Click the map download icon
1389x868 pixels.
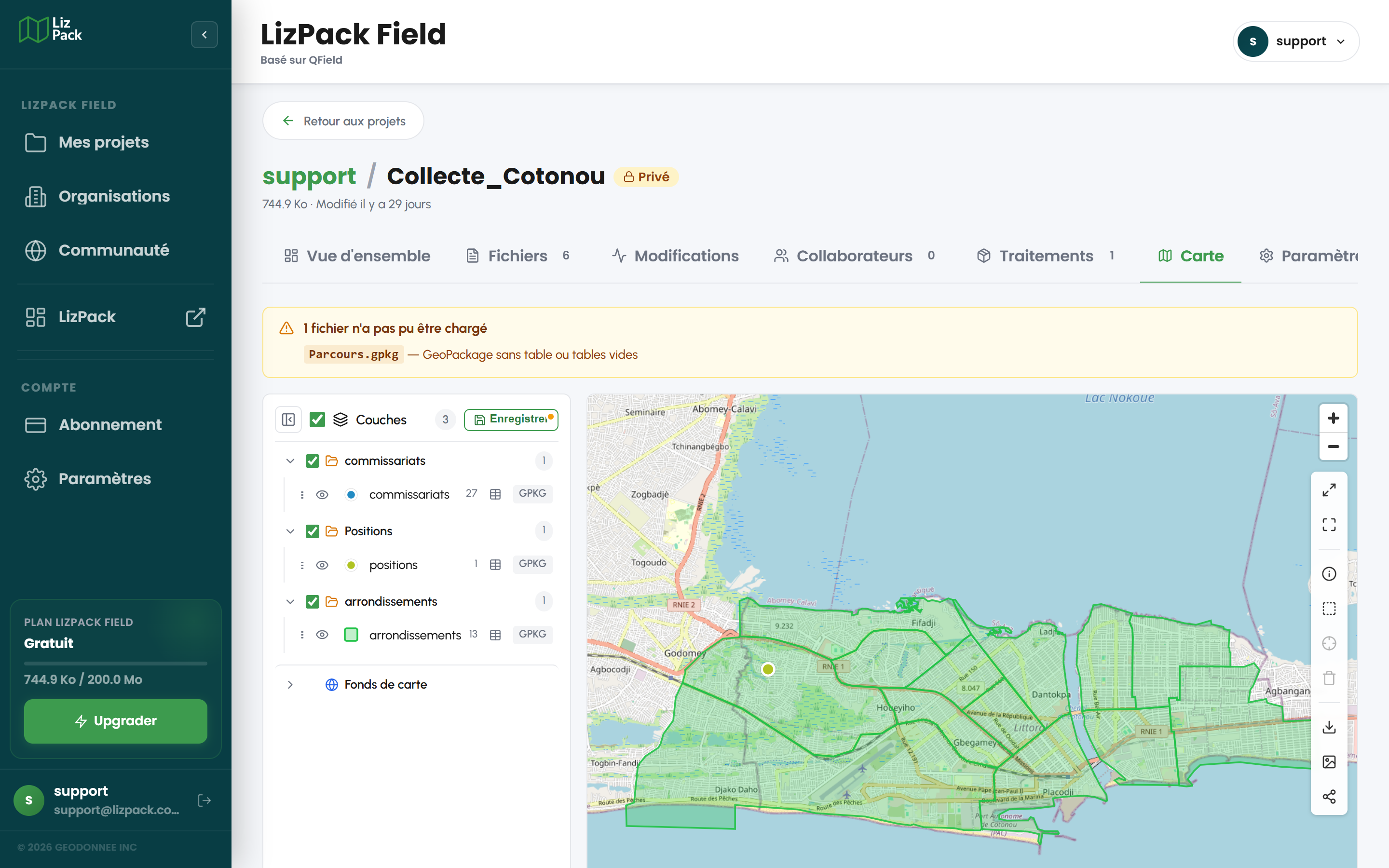click(1329, 727)
